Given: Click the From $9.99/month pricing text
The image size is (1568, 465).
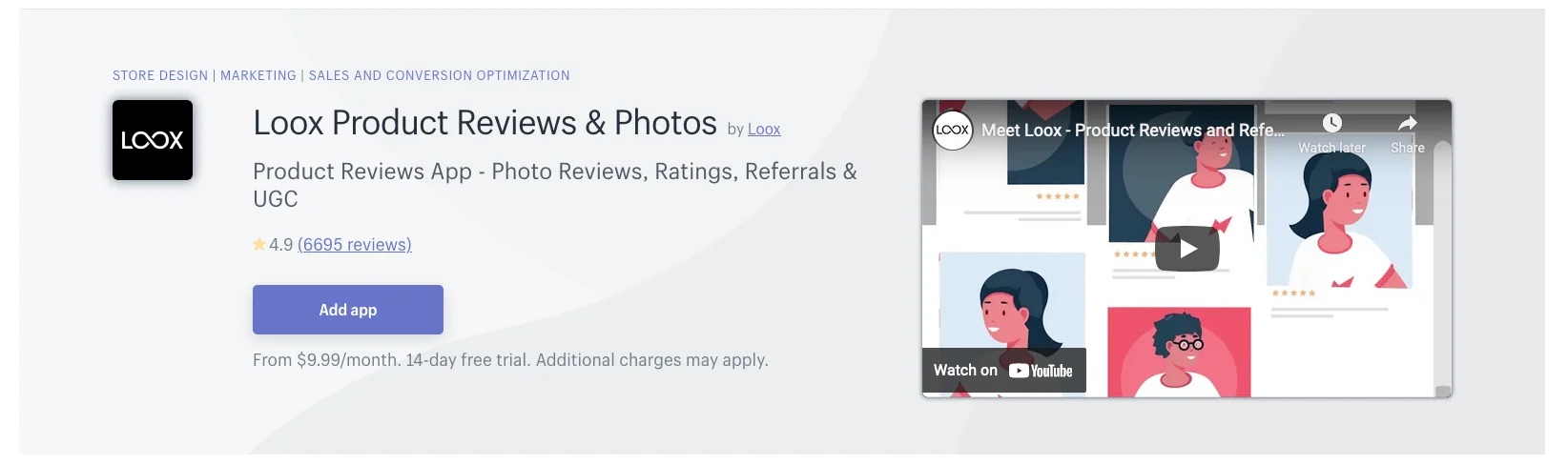Looking at the screenshot, I should (510, 360).
